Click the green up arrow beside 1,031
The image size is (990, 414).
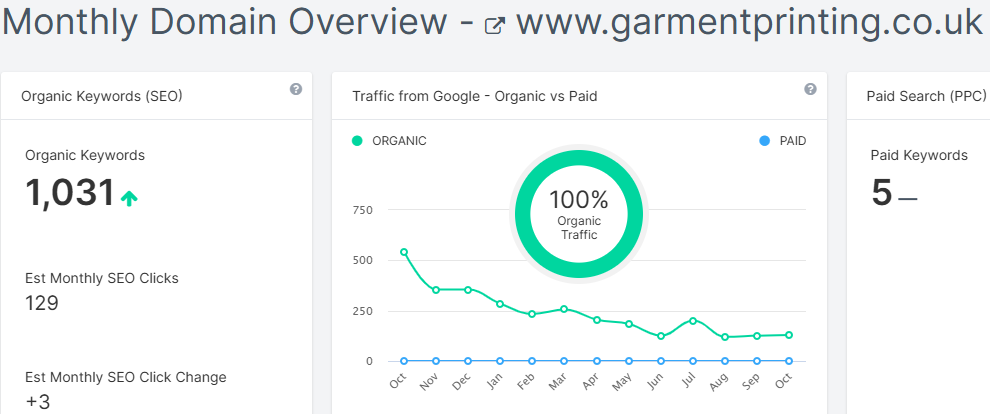[129, 198]
